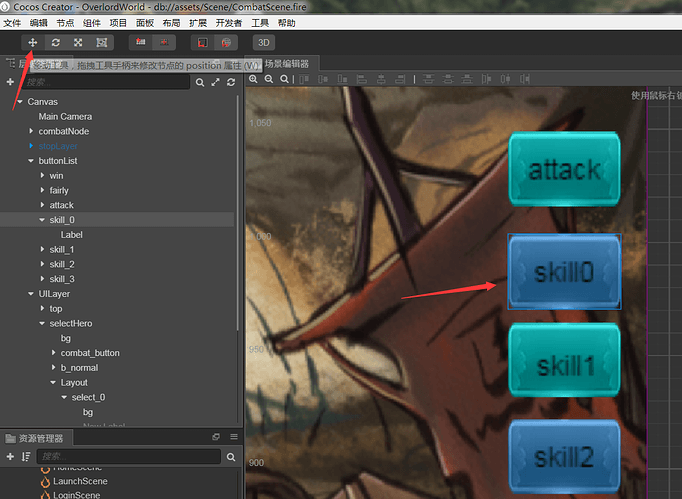The height and width of the screenshot is (499, 682).
Task: Reset scene editor zoom
Action: point(284,79)
